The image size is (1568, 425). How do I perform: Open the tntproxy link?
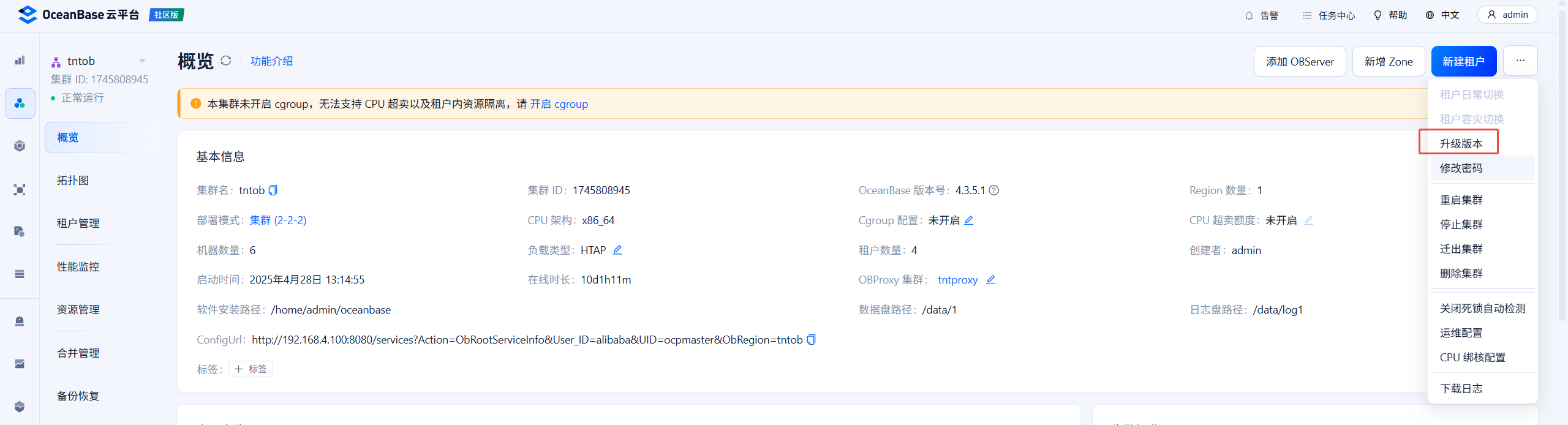(x=957, y=280)
